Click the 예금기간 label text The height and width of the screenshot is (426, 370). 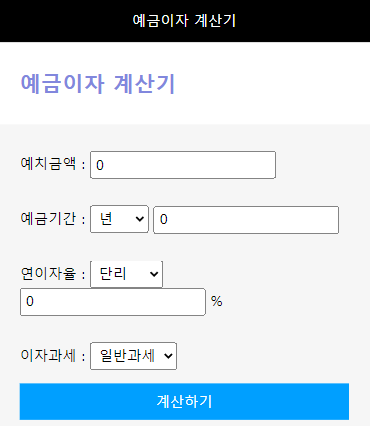click(x=48, y=219)
